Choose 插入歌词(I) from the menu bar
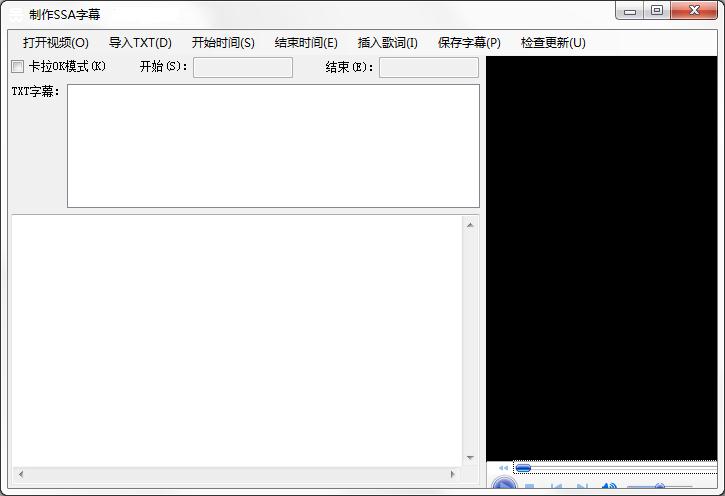725x496 pixels. [387, 43]
